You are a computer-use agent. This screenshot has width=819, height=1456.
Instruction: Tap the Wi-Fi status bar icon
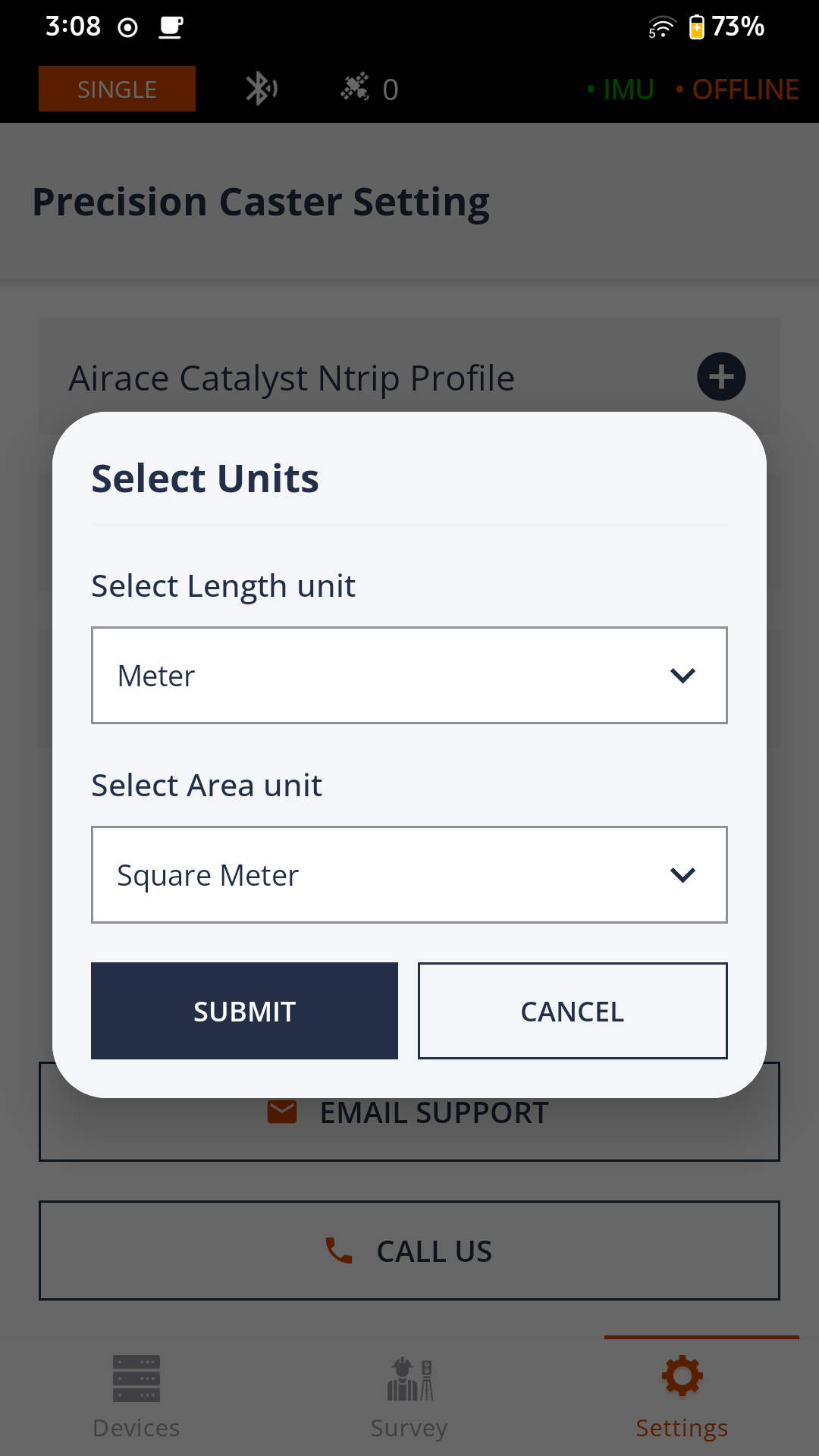point(661,27)
